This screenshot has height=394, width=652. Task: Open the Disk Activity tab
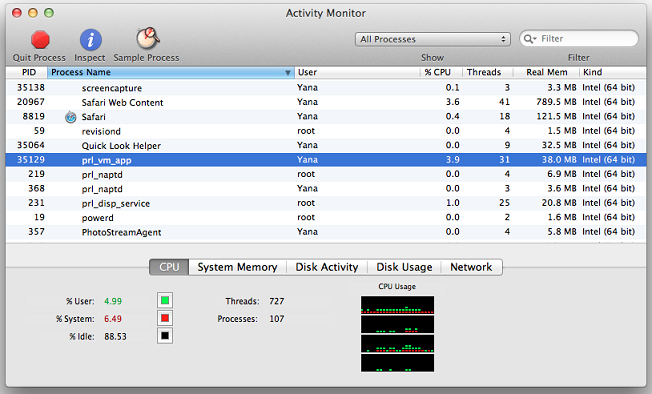coord(326,267)
